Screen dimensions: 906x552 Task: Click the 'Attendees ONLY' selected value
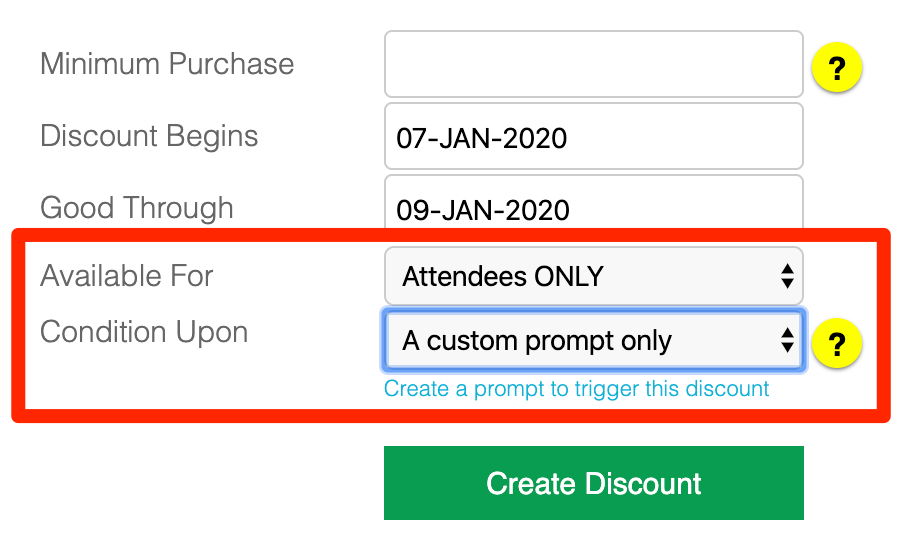(503, 276)
